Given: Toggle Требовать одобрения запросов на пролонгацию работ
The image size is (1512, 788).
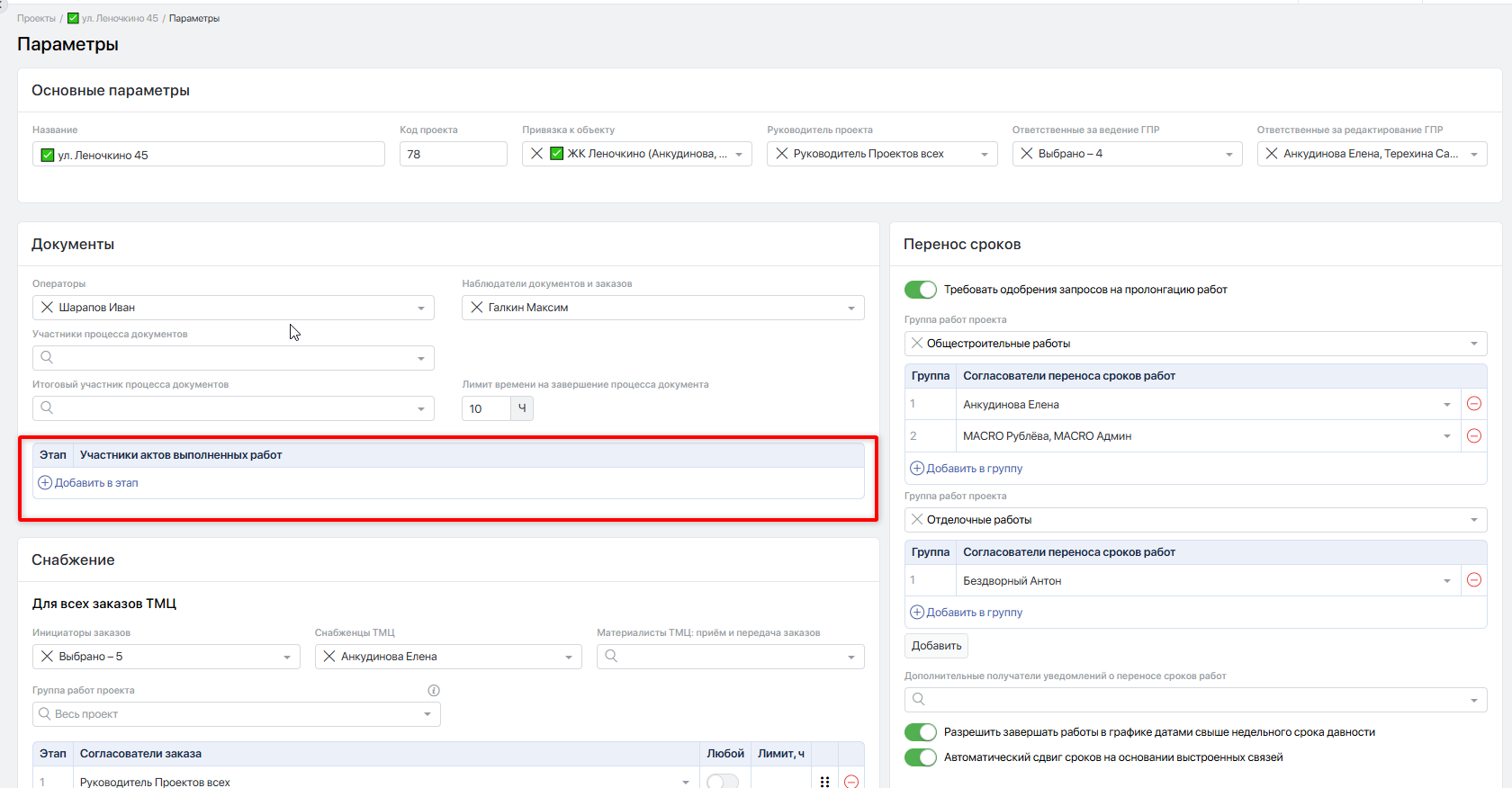Looking at the screenshot, I should coord(920,290).
